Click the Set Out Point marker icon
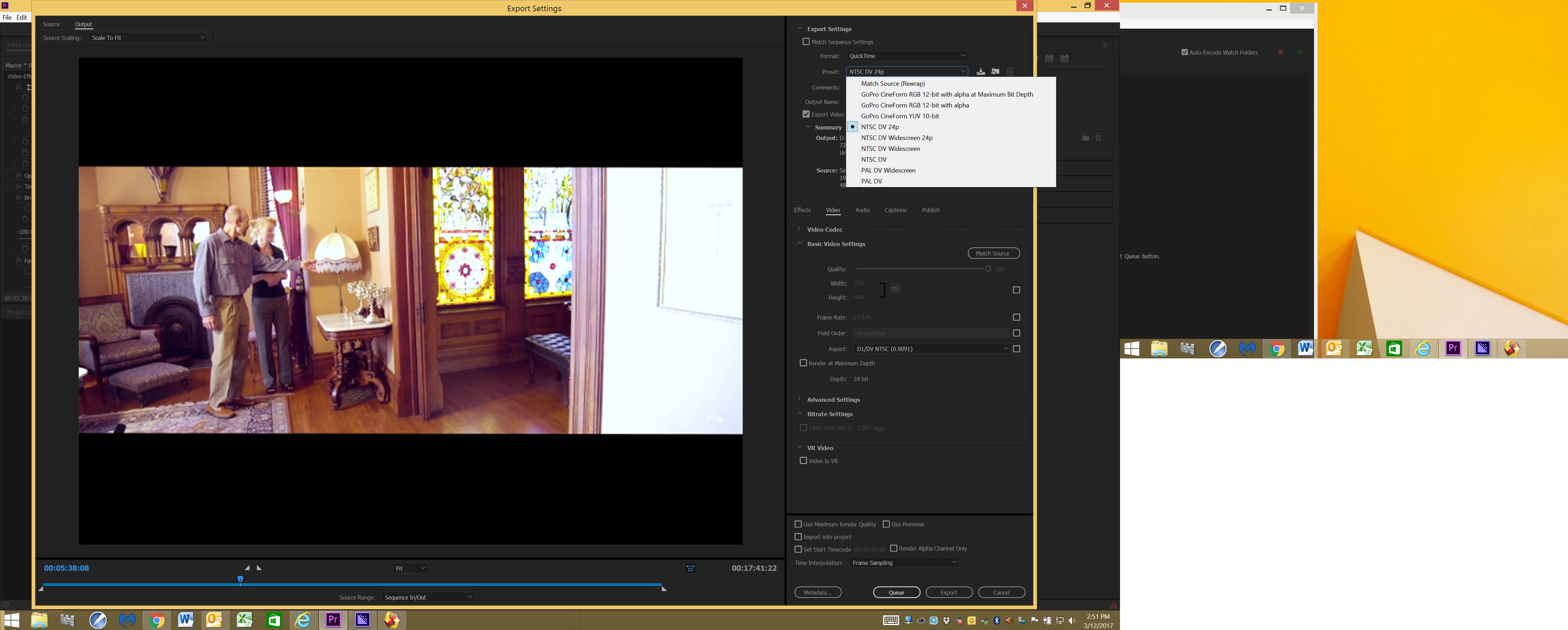1568x630 pixels. click(259, 568)
